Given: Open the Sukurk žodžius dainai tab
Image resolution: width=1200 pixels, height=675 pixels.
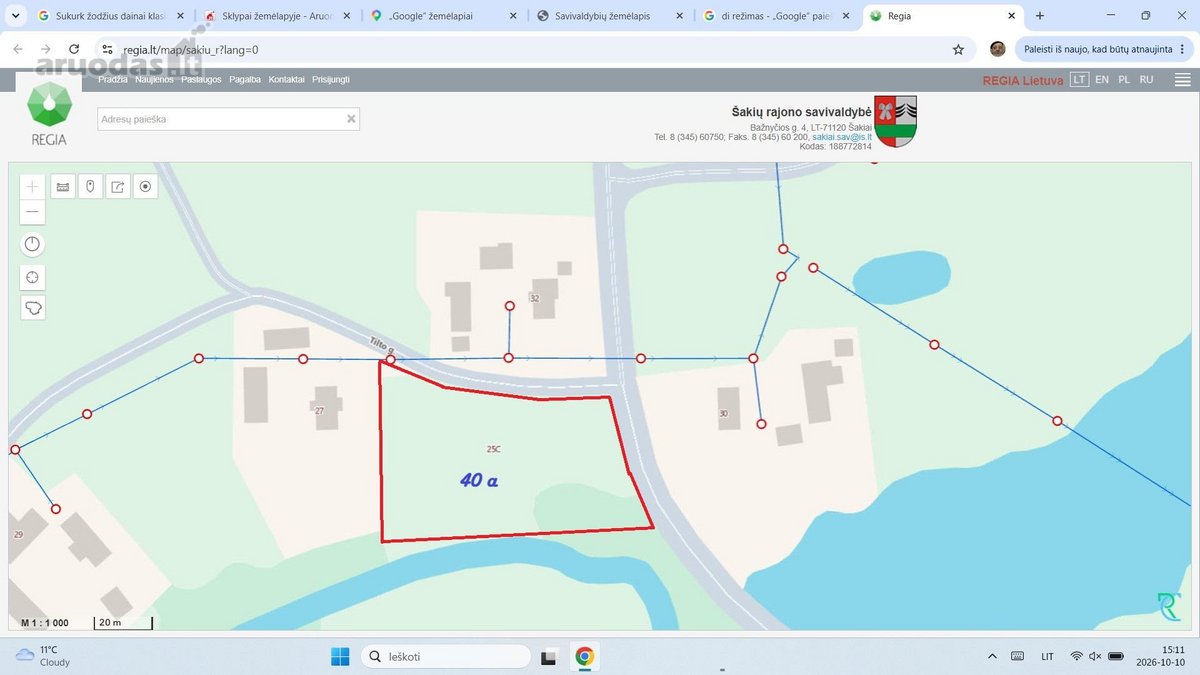Looking at the screenshot, I should tap(110, 16).
